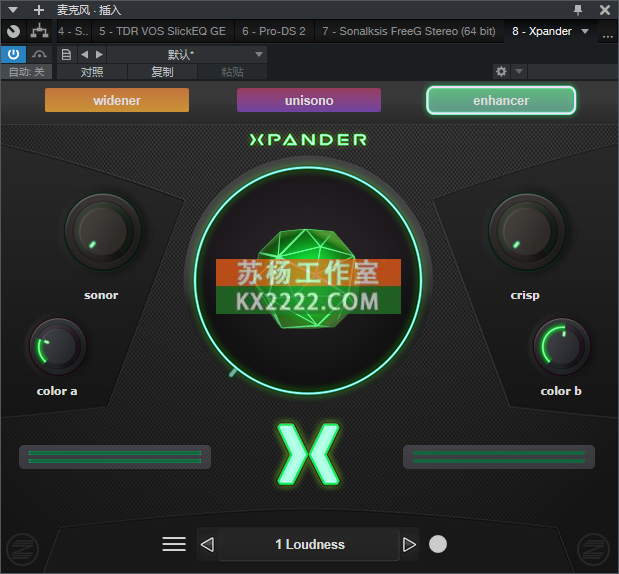Click the glowing X logo button
Viewport: 619px width, 574px height.
tap(308, 454)
